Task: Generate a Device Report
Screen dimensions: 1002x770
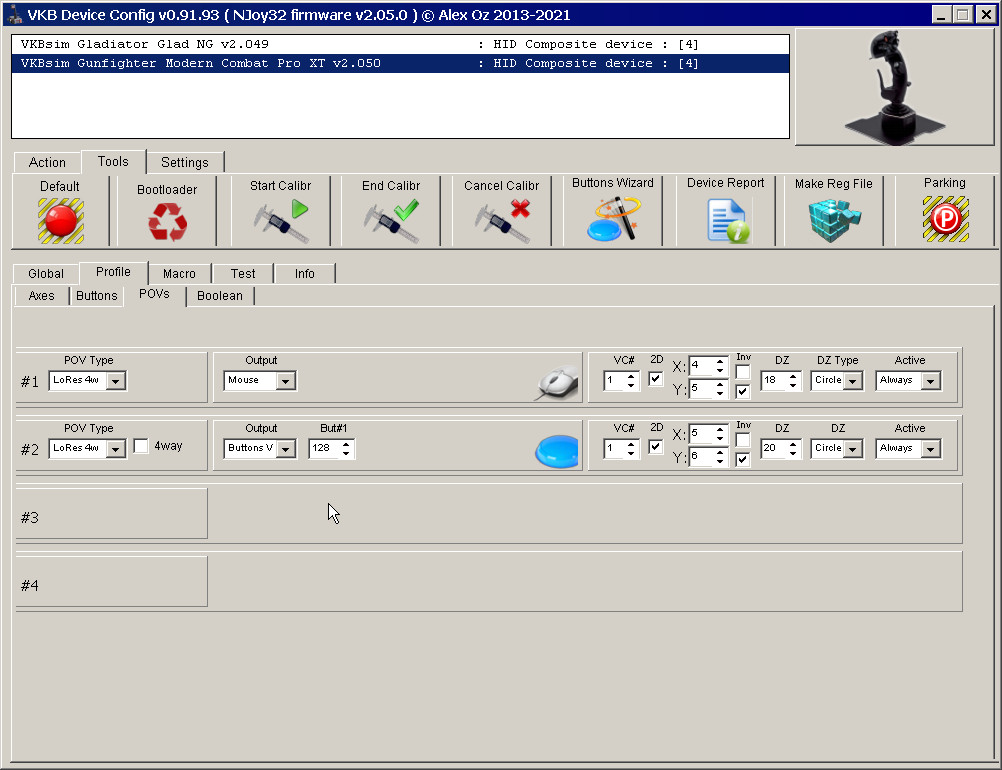Action: point(728,220)
